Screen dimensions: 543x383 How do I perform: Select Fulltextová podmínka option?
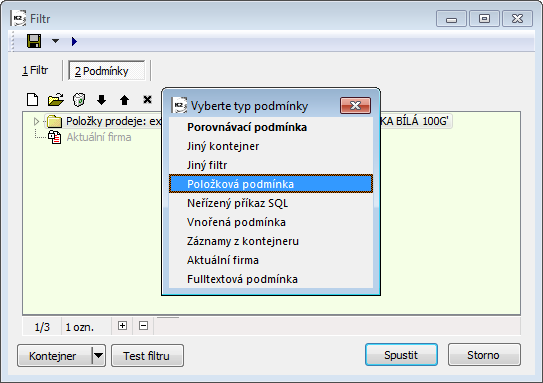[x=271, y=279]
